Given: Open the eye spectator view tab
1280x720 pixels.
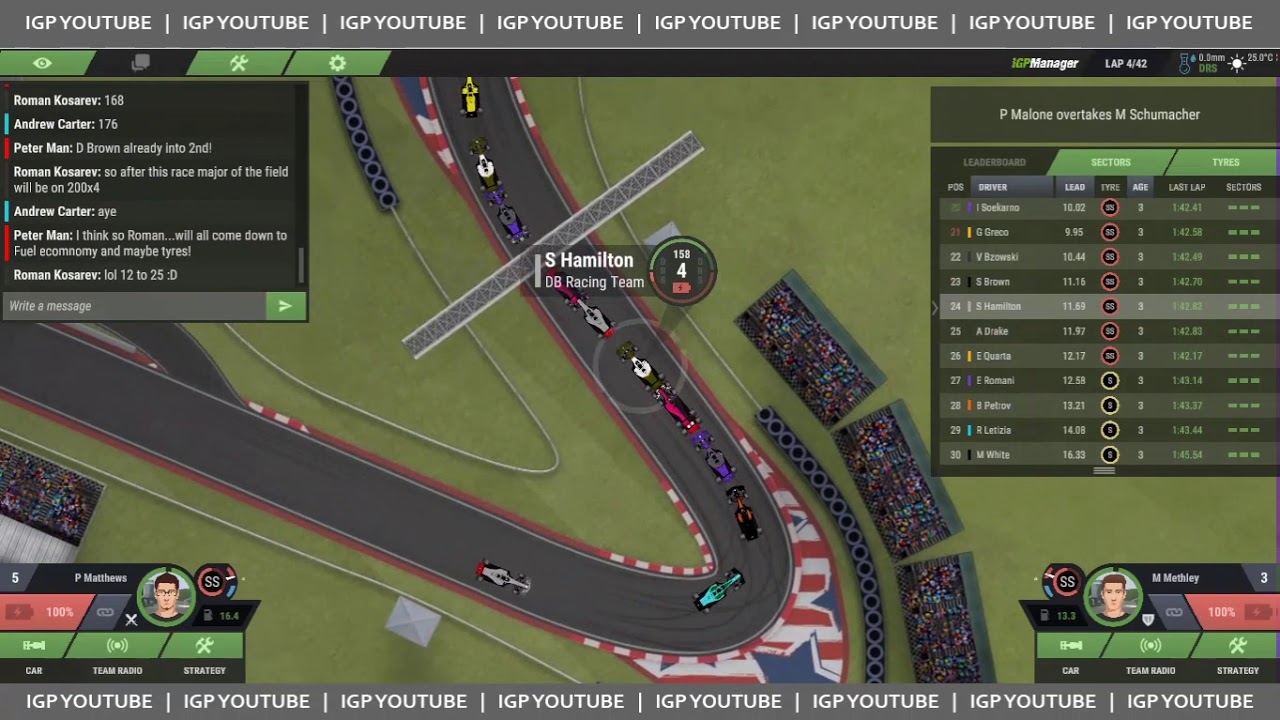Looking at the screenshot, I should point(42,63).
